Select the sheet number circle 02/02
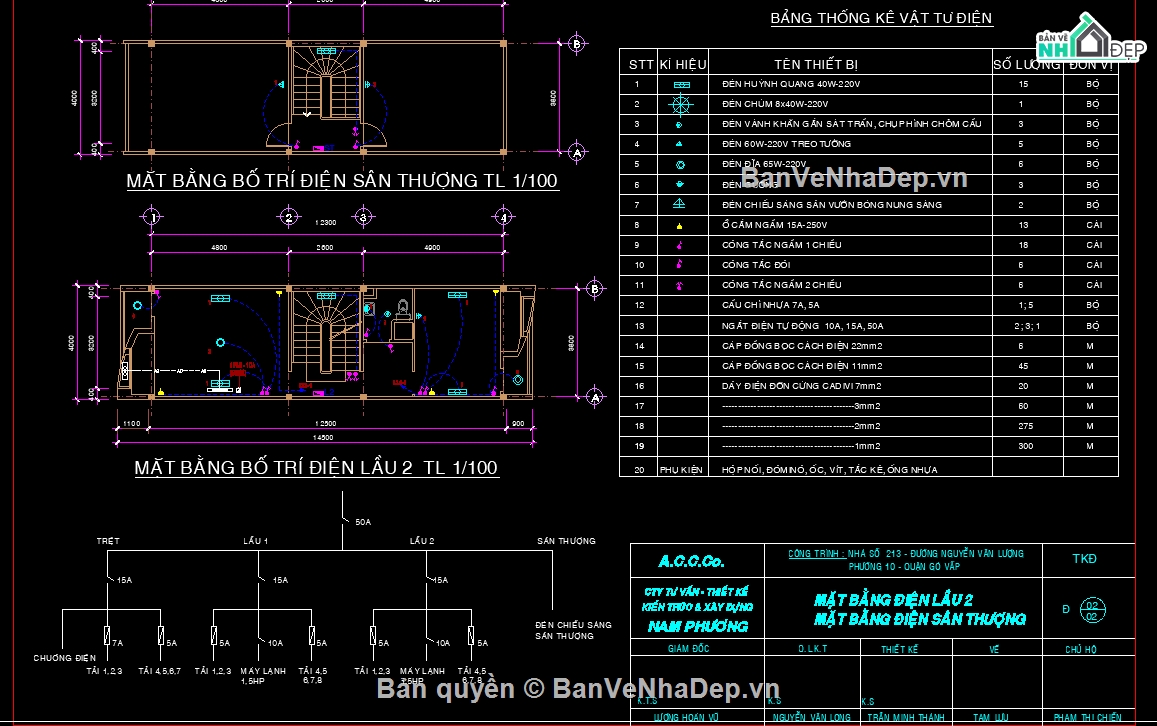 (x=1092, y=610)
